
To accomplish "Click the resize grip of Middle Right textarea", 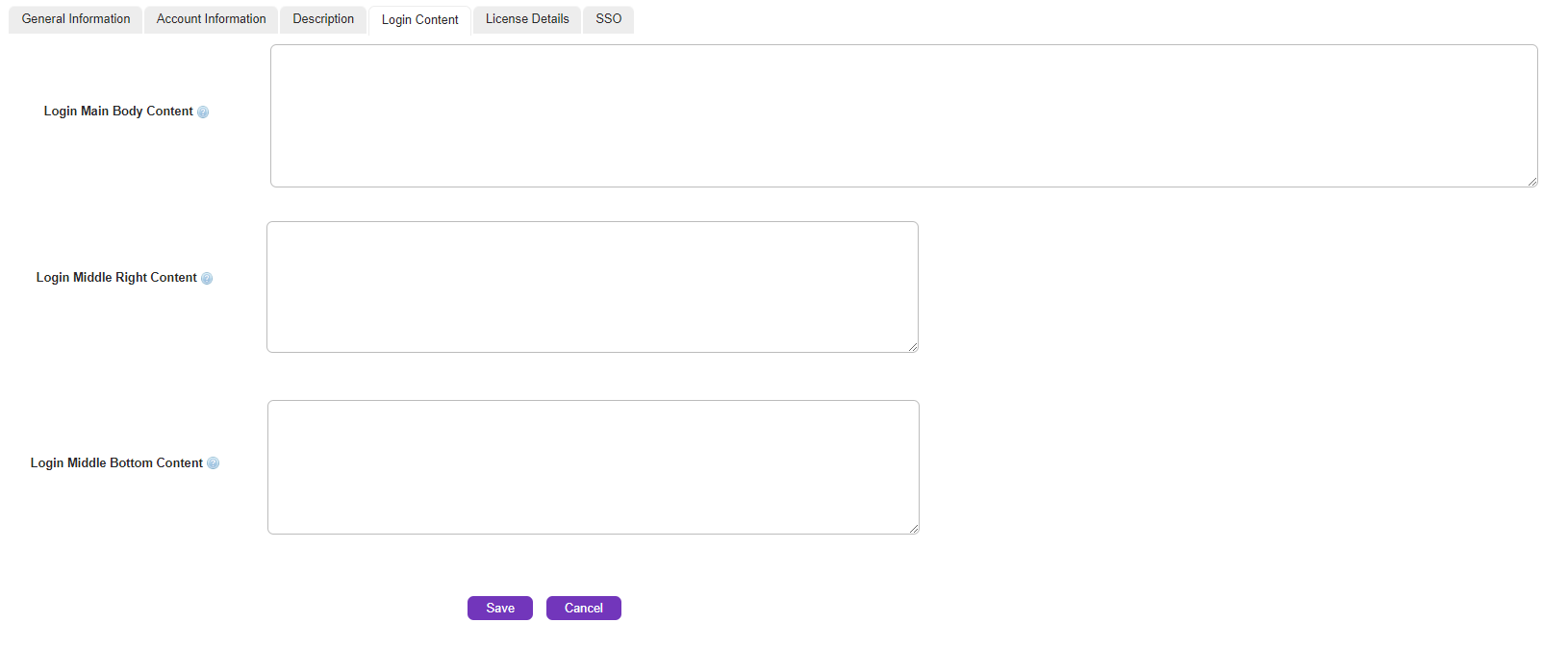I will (912, 346).
